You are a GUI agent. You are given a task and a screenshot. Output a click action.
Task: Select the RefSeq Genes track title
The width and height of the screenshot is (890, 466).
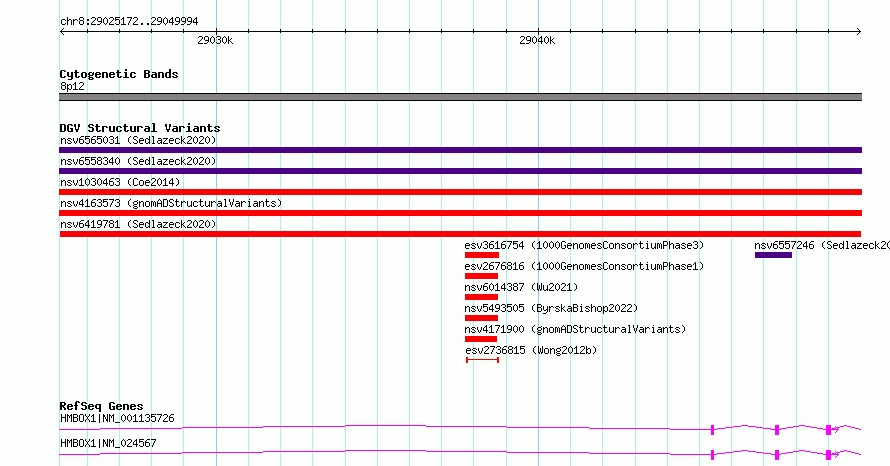[x=101, y=406]
